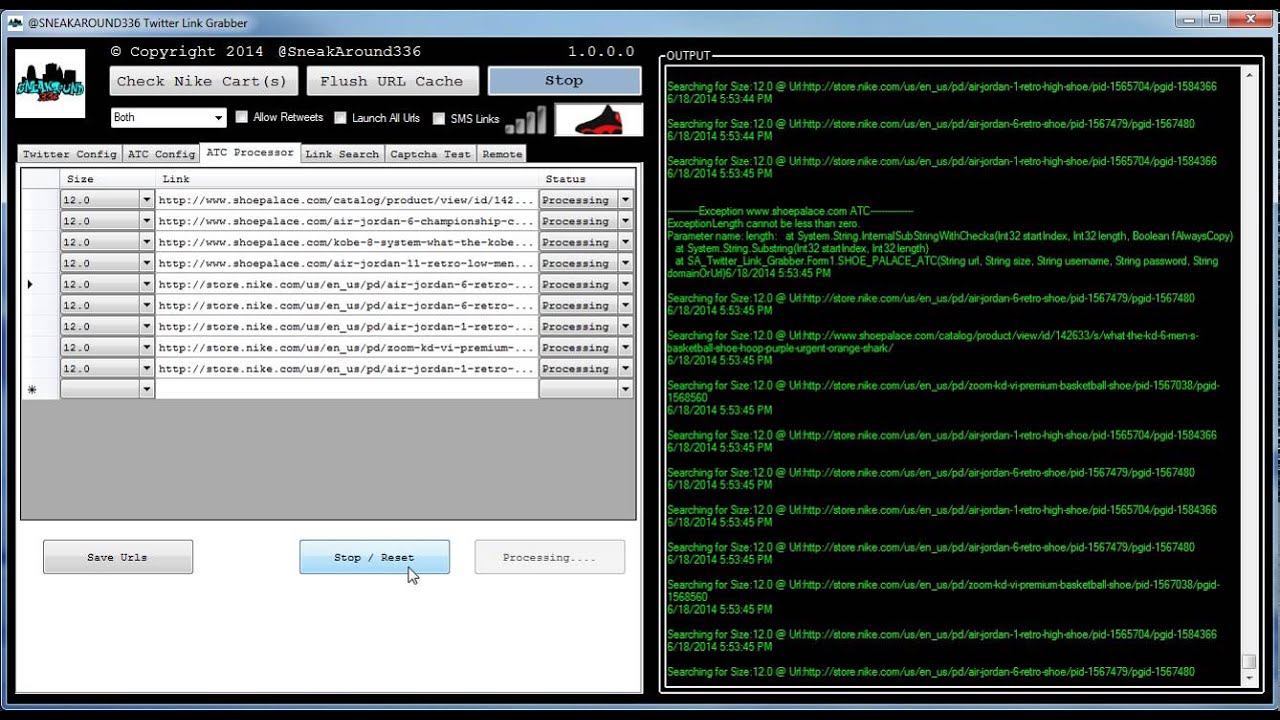This screenshot has height=720, width=1280.
Task: Click the Check Nike Cart(s) button
Action: click(x=202, y=81)
